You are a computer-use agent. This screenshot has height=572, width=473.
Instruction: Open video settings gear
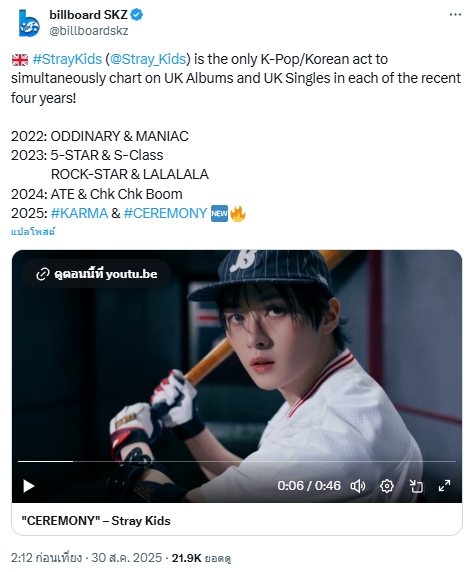(387, 486)
